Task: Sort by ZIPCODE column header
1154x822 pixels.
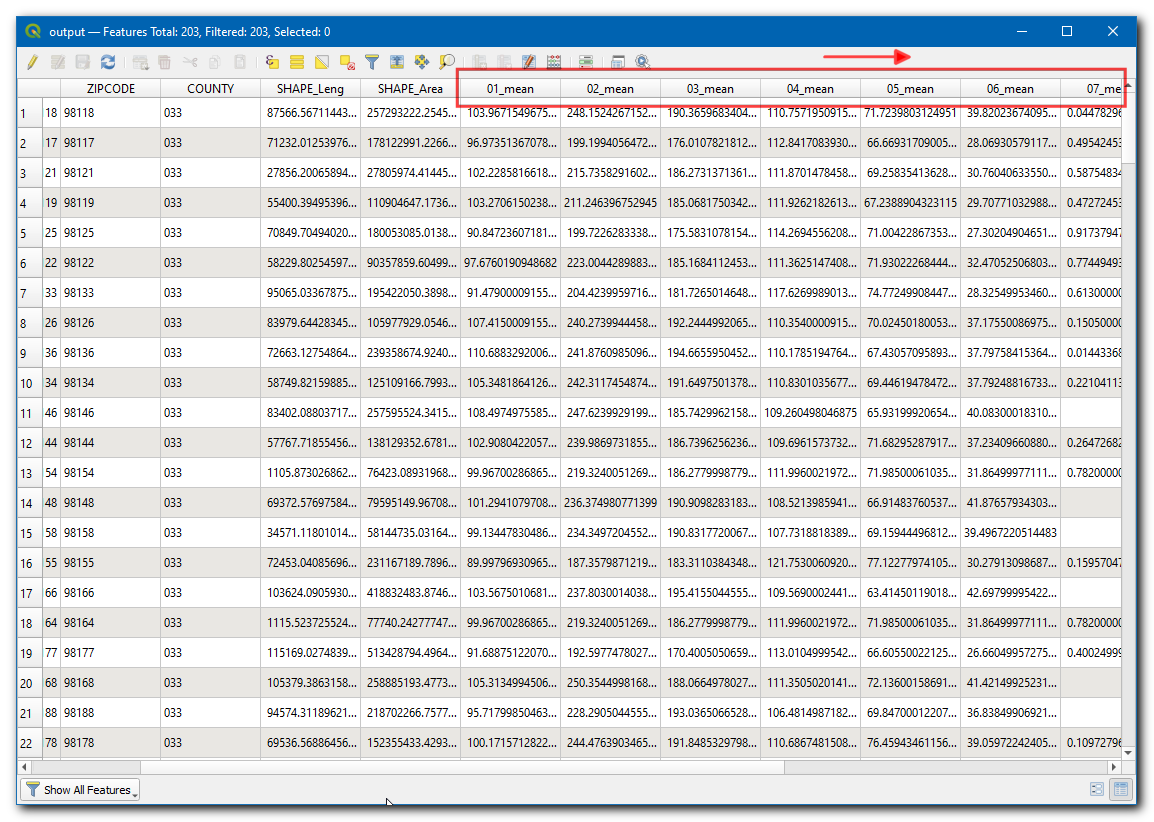Action: (x=110, y=89)
